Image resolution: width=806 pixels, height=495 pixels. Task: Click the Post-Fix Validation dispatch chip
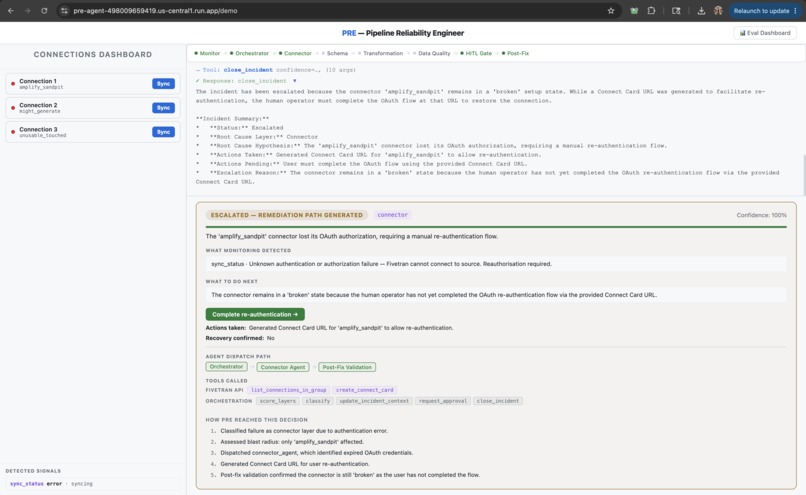(x=347, y=367)
